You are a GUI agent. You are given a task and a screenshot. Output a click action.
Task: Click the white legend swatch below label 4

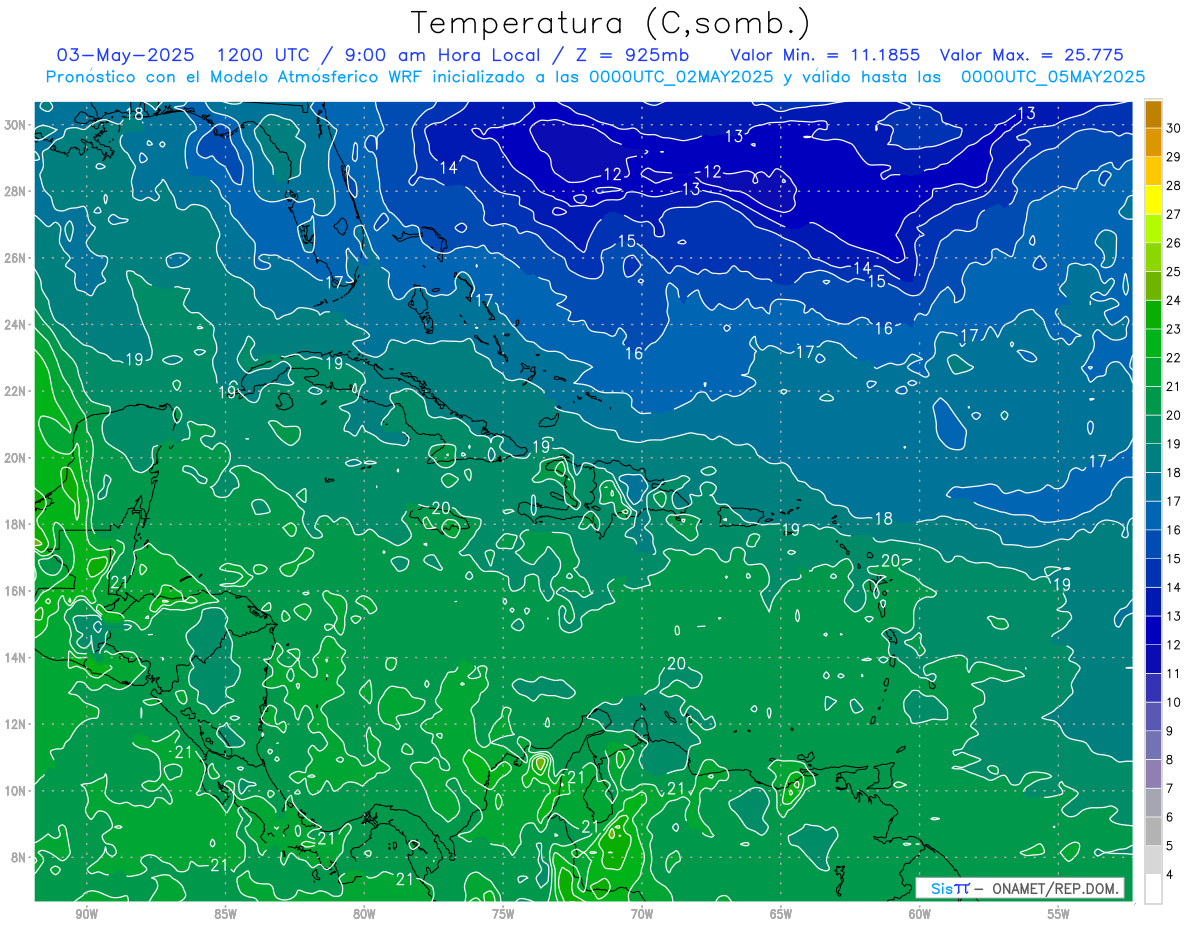[x=1153, y=889]
